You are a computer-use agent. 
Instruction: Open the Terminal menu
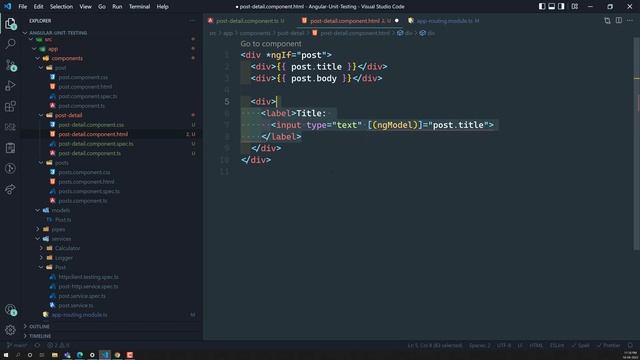139,7
